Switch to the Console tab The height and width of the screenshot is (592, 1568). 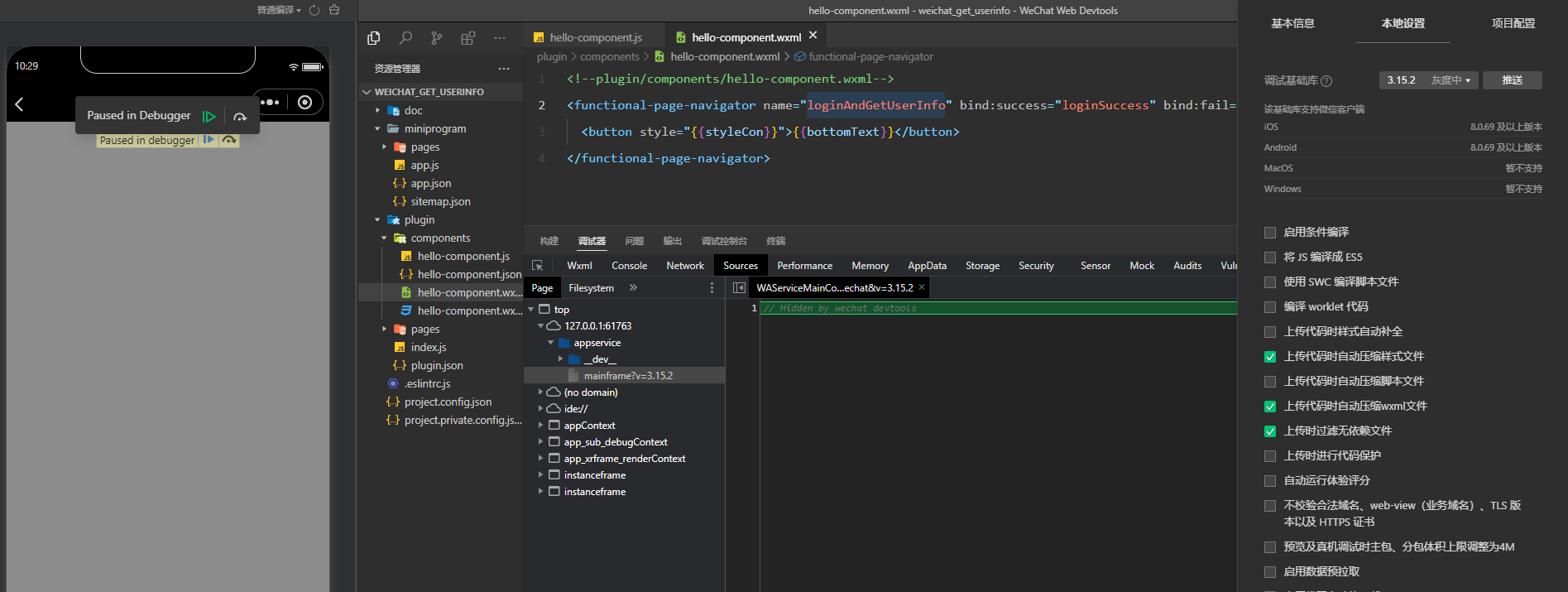629,266
